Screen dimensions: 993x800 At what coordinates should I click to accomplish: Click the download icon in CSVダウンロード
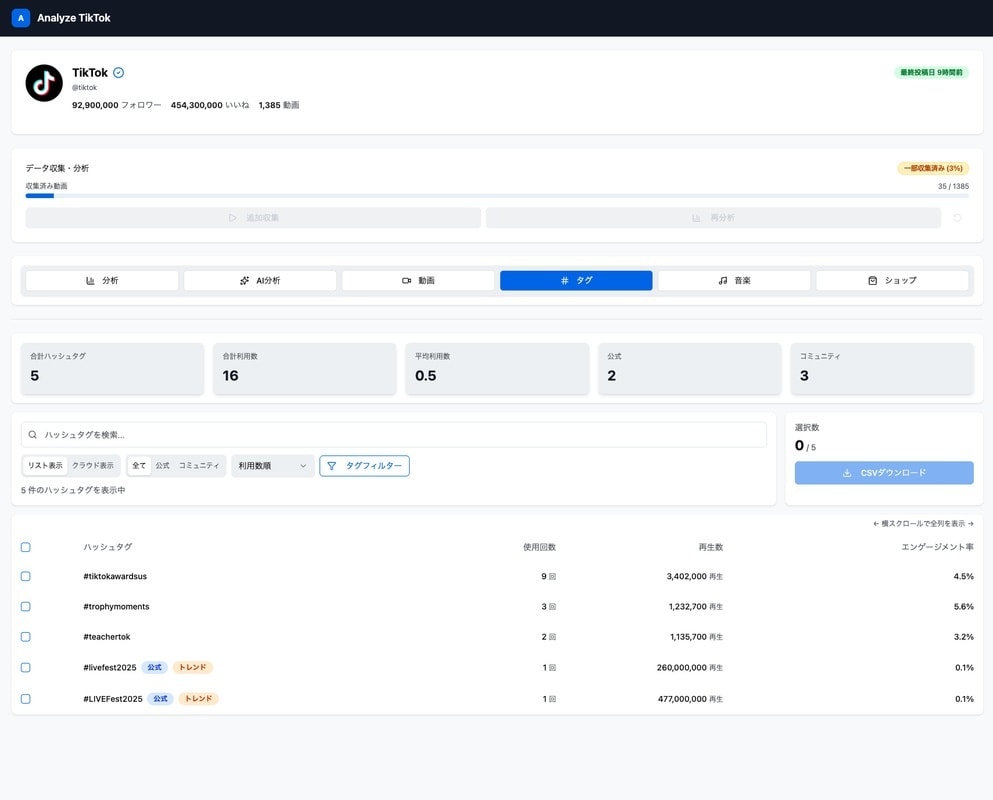click(x=847, y=473)
